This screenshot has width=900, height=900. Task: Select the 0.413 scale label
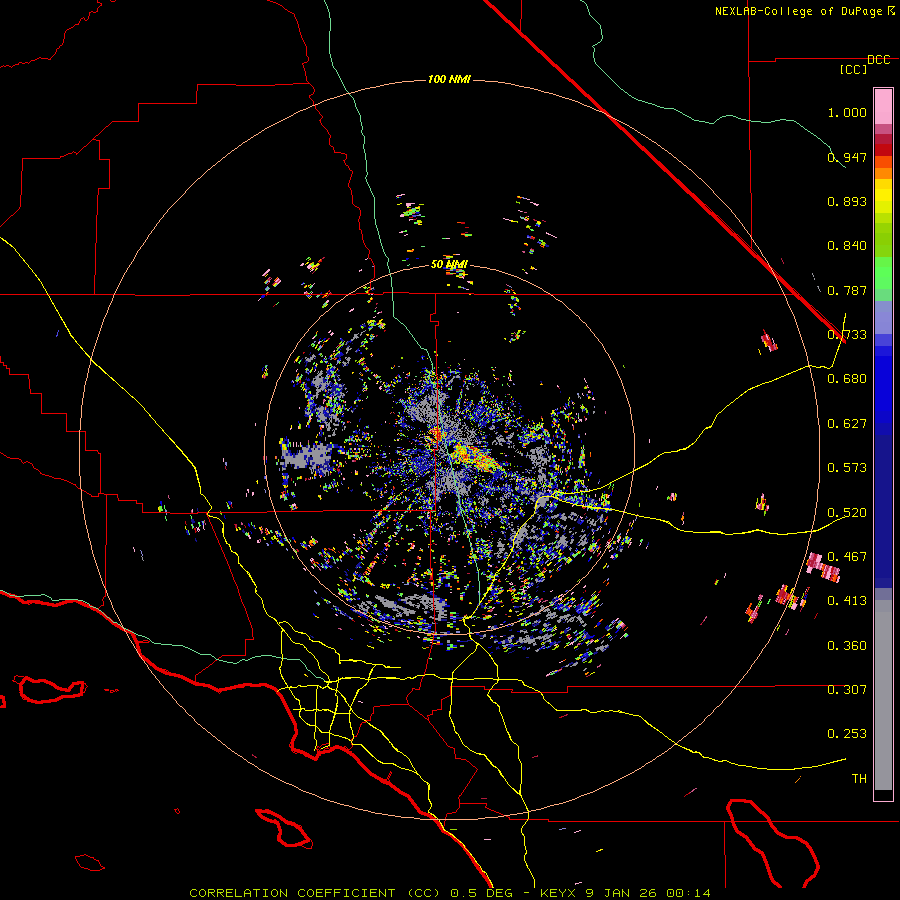coord(847,601)
